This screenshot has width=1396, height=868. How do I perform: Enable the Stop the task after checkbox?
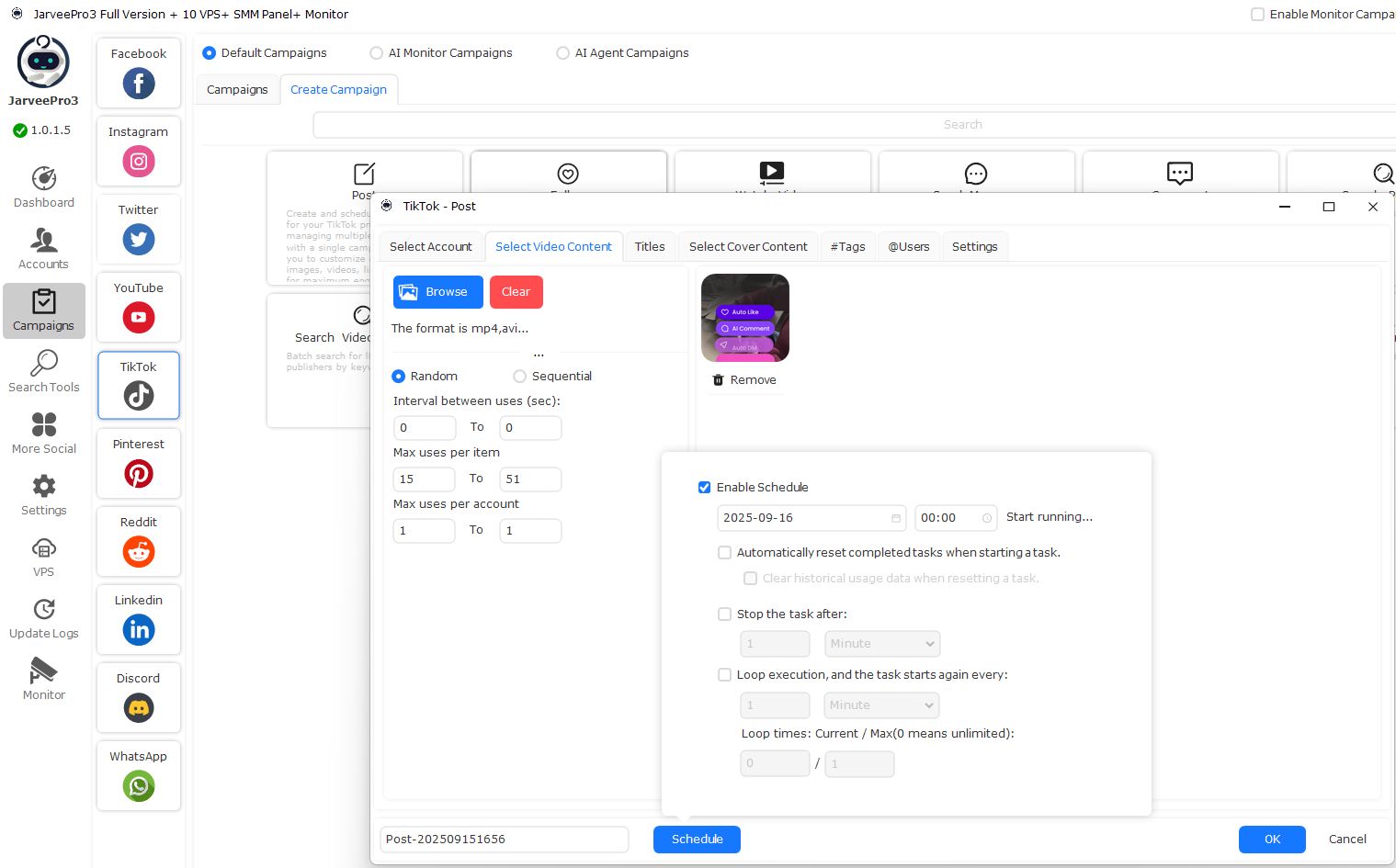(725, 614)
